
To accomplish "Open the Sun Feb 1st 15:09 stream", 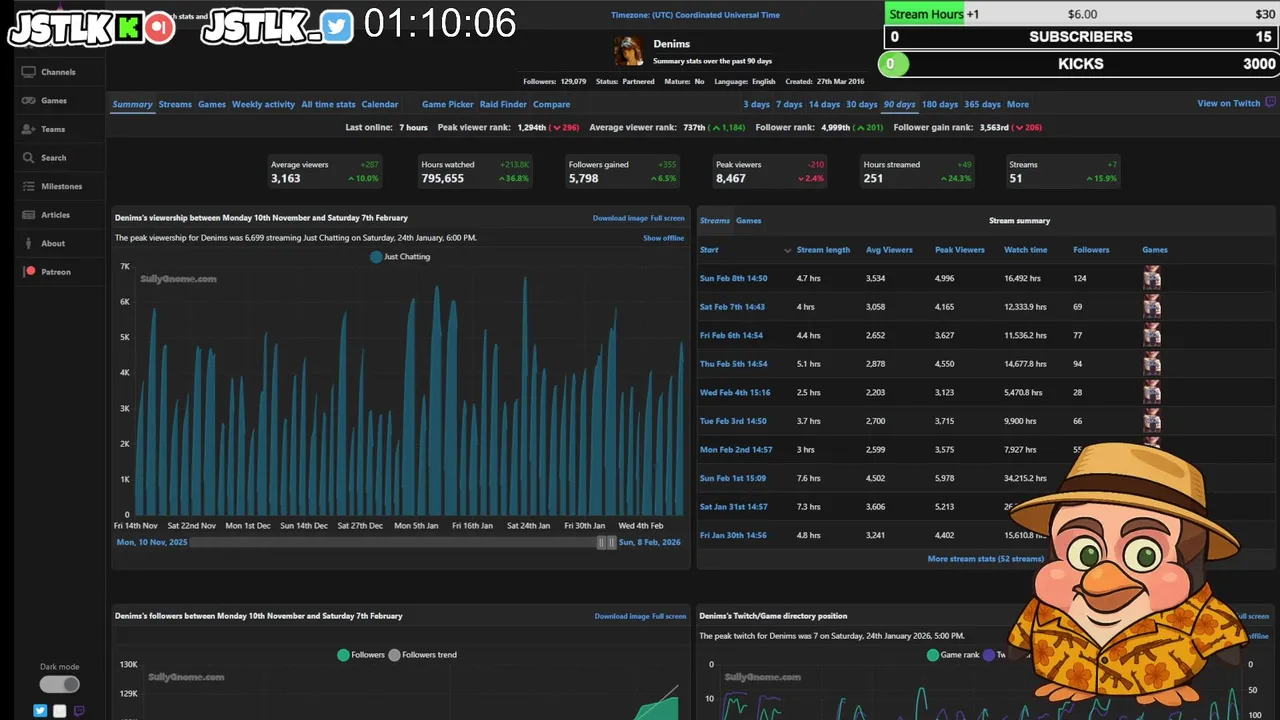I will click(733, 478).
